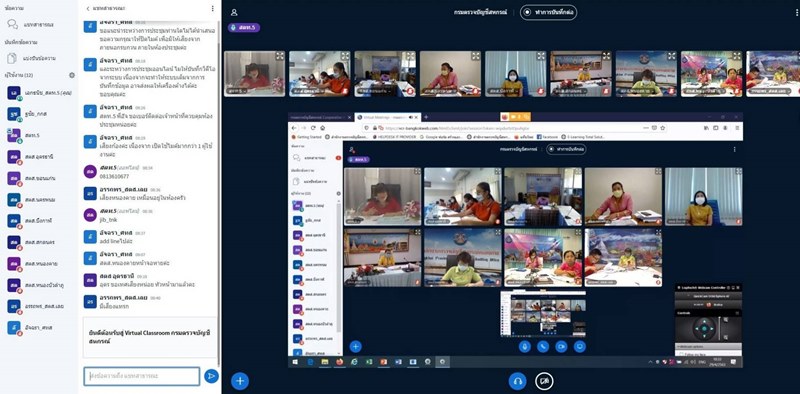Toggle the user list panel icon
This screenshot has width=800, height=394.
click(234, 12)
